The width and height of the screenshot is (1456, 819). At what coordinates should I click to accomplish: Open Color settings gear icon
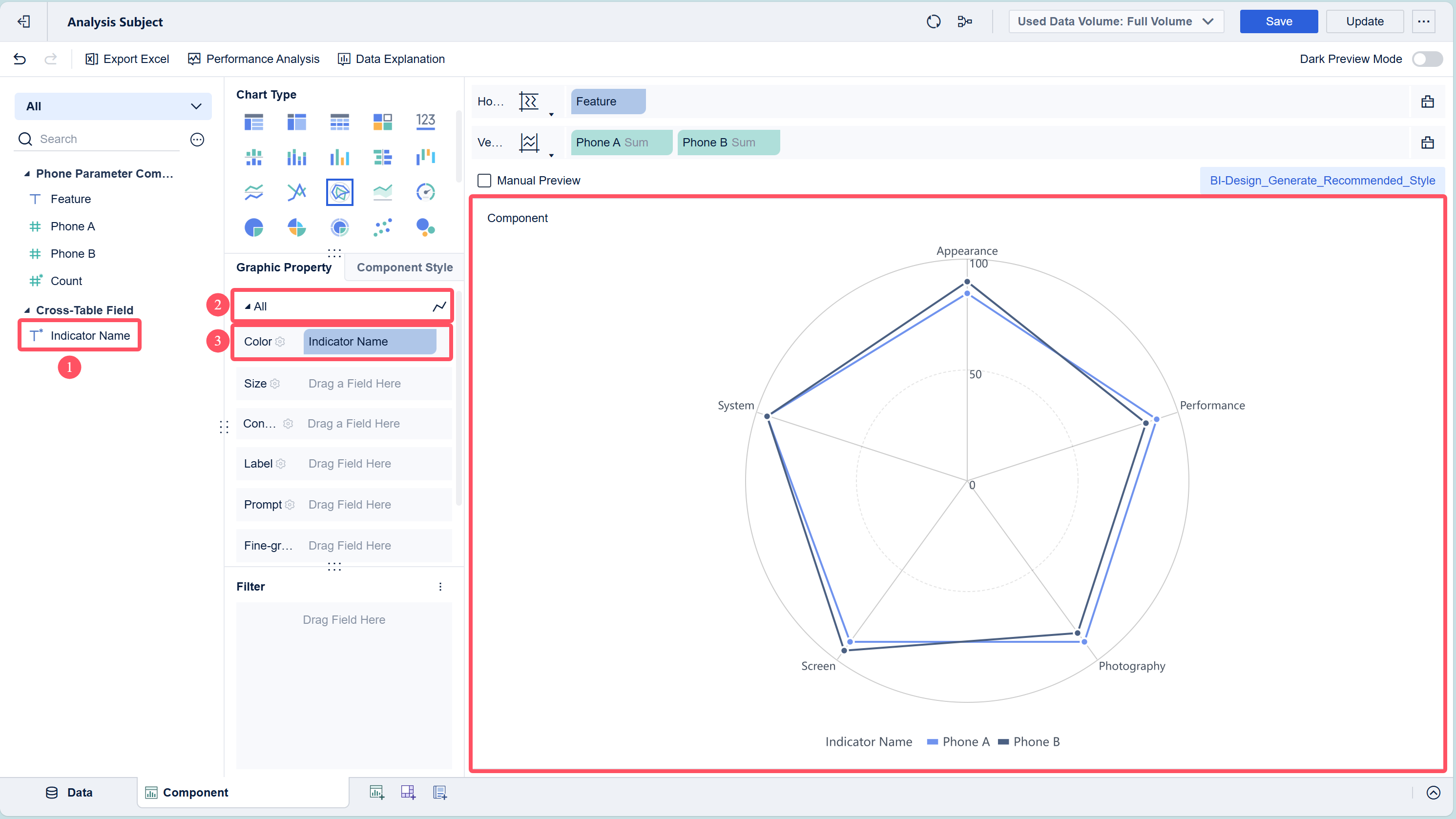[x=280, y=342]
